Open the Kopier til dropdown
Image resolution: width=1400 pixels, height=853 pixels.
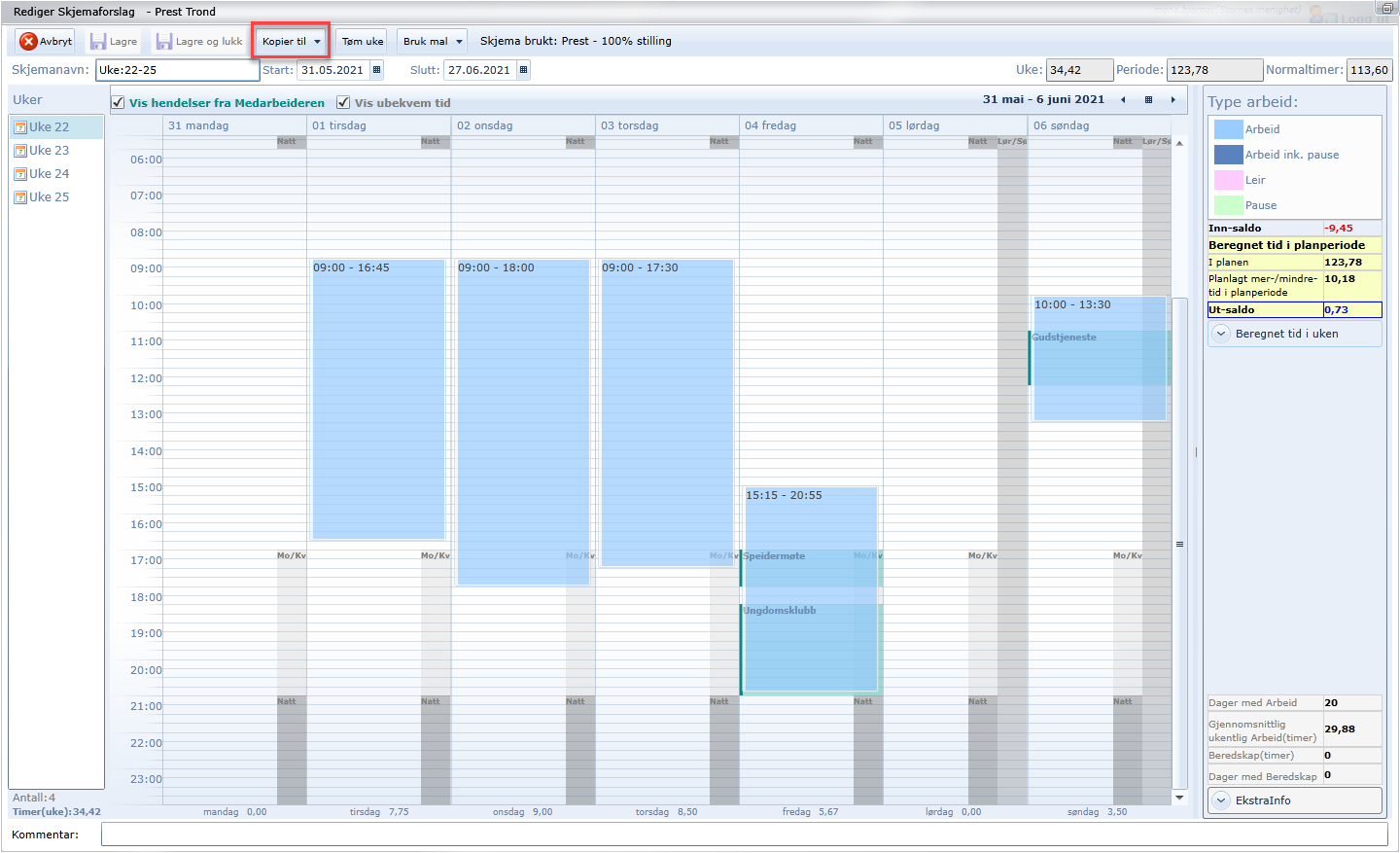291,41
